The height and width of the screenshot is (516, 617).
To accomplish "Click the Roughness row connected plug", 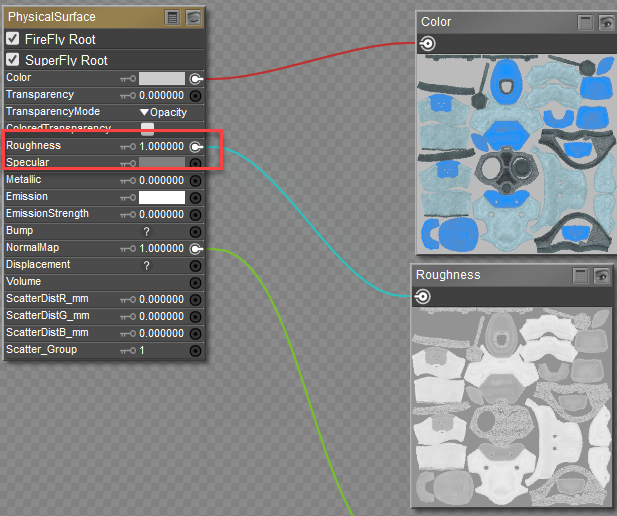I will pos(196,147).
